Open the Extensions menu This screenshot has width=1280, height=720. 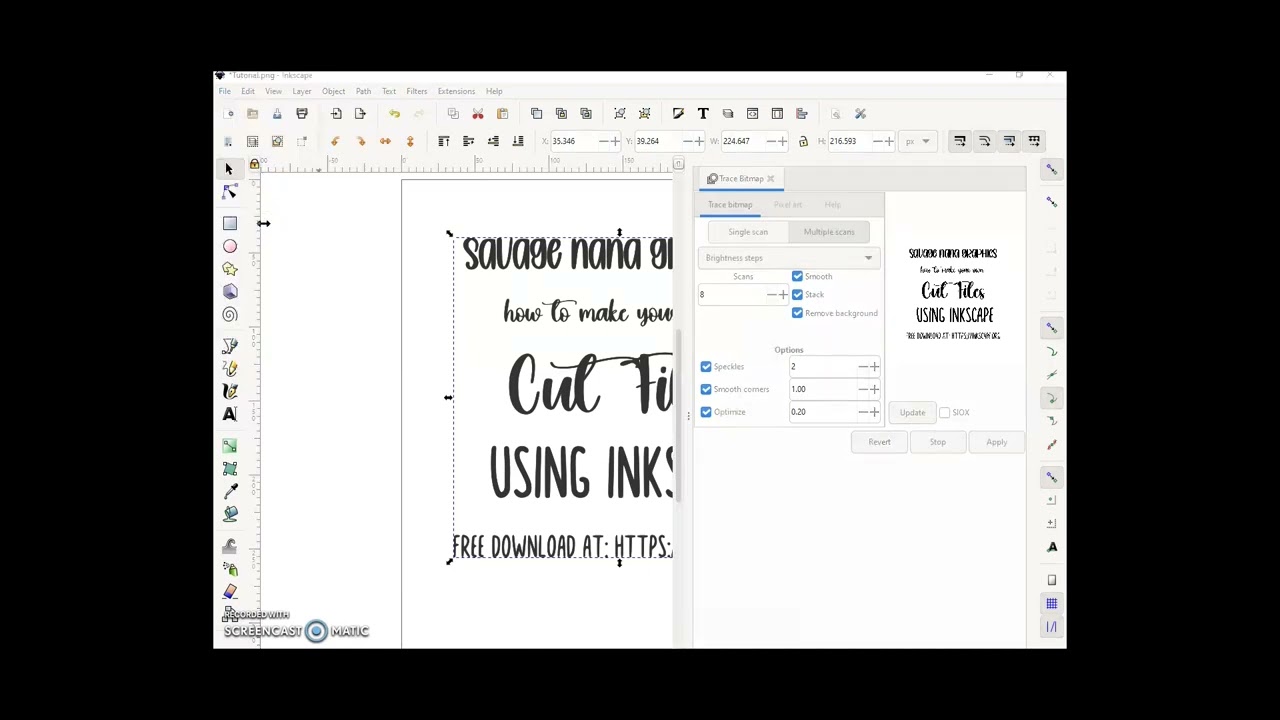[x=456, y=91]
